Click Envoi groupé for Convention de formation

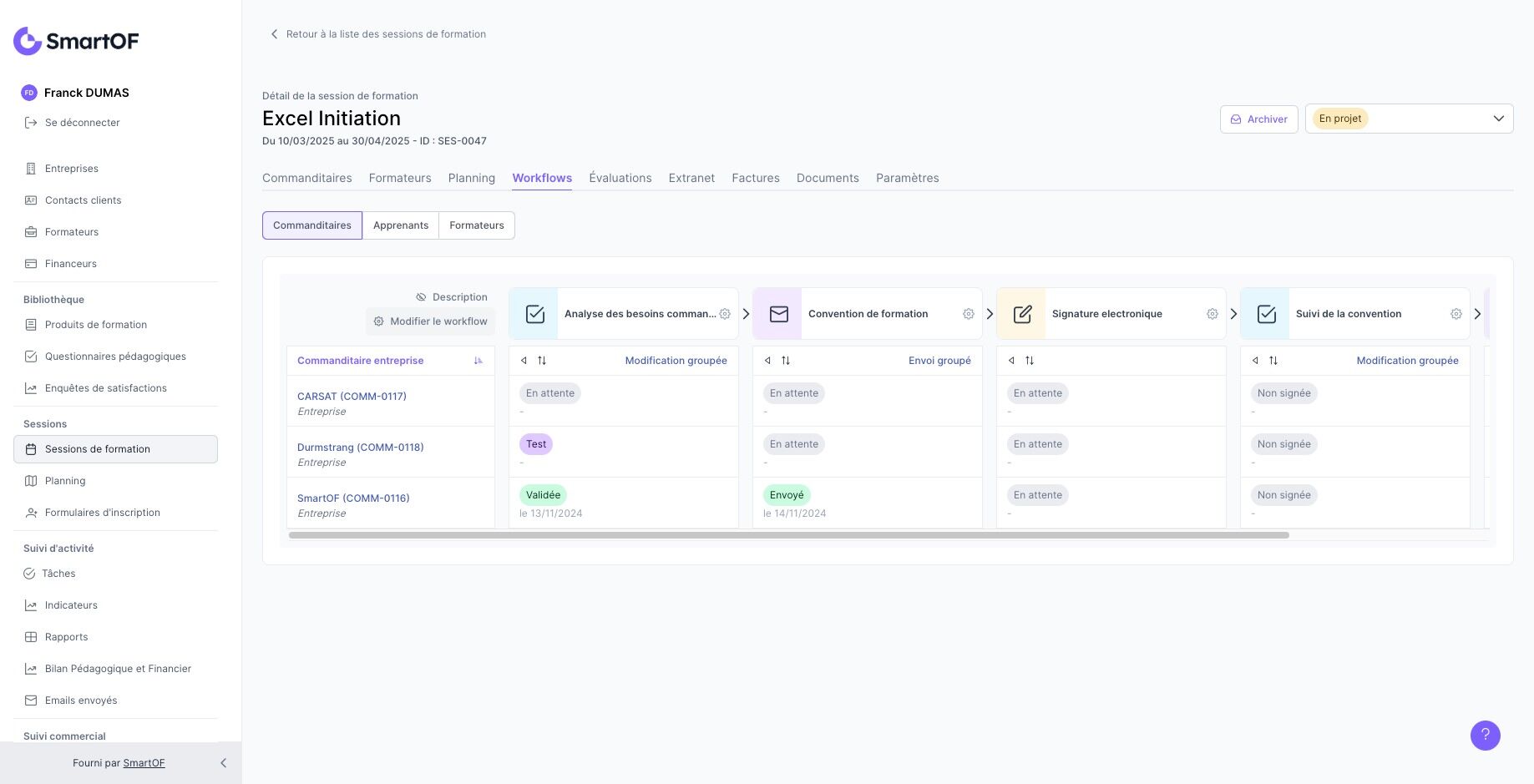pos(939,361)
